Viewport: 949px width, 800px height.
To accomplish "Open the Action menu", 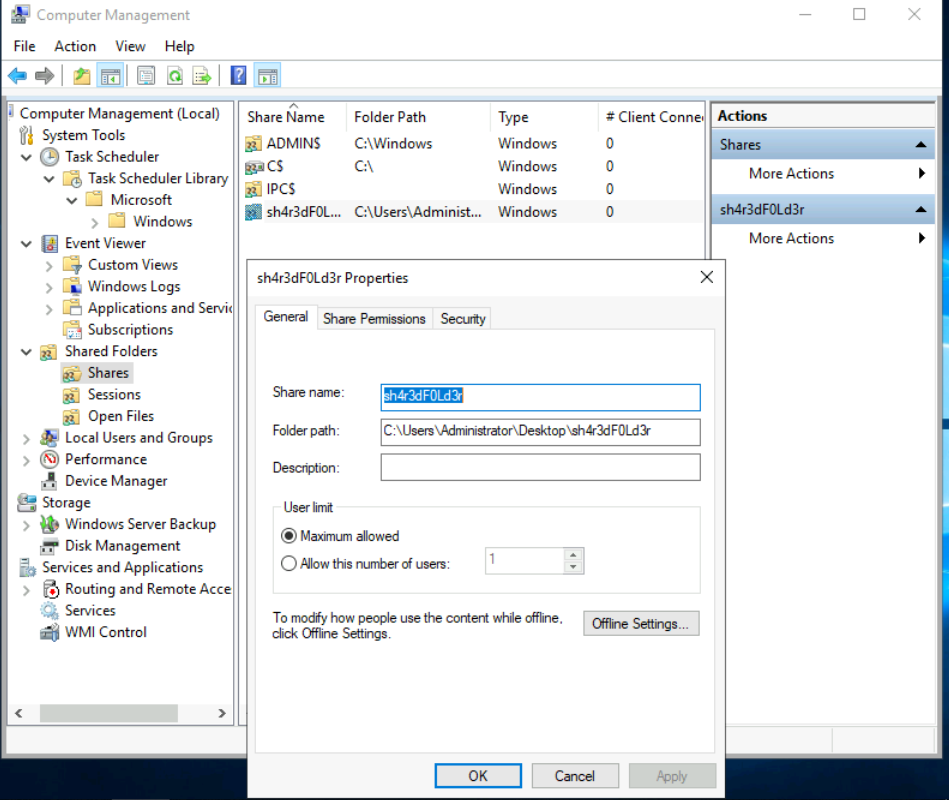I will click(x=75, y=46).
